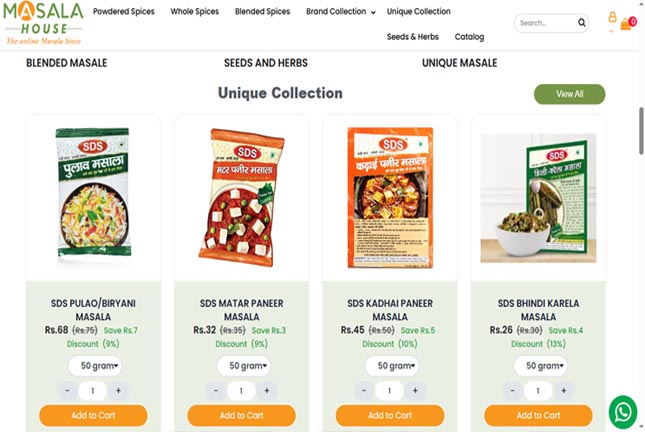The image size is (645, 432).
Task: Add SDS Matar Paneer Masala to cart
Action: [x=241, y=415]
